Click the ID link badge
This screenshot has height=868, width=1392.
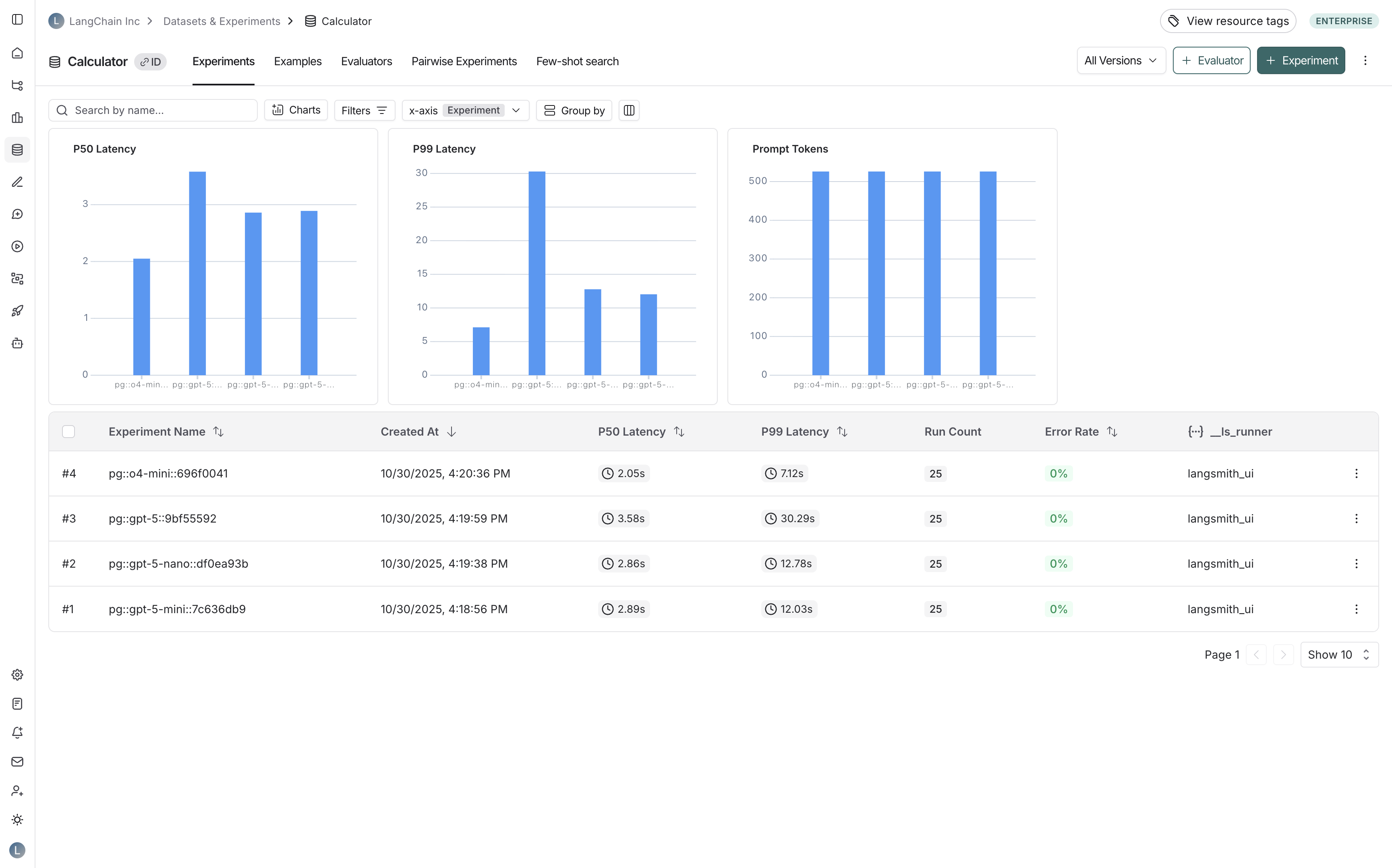151,62
